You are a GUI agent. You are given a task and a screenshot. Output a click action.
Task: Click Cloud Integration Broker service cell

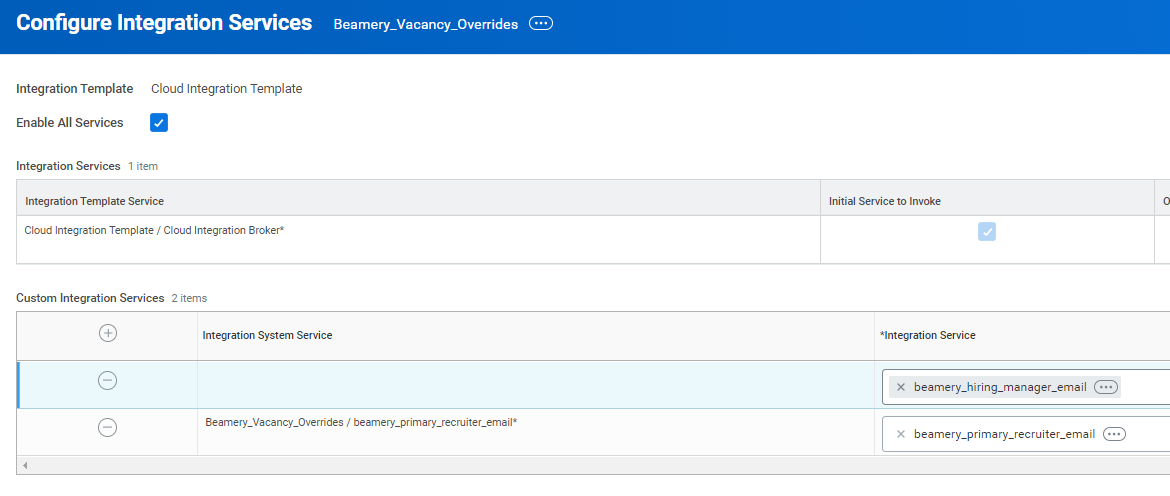(419, 239)
